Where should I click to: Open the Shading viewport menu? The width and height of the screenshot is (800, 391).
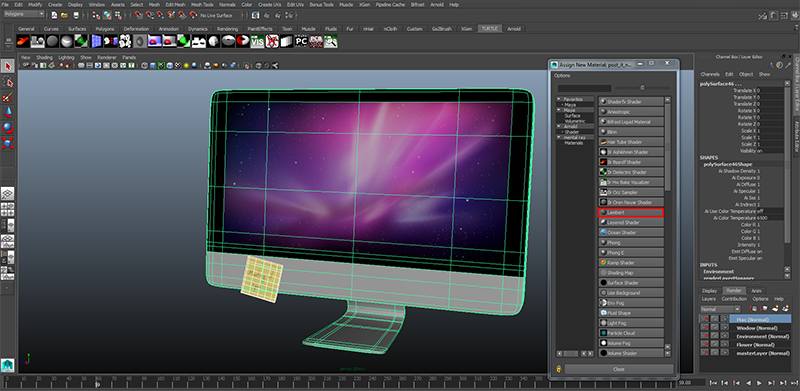click(x=44, y=58)
